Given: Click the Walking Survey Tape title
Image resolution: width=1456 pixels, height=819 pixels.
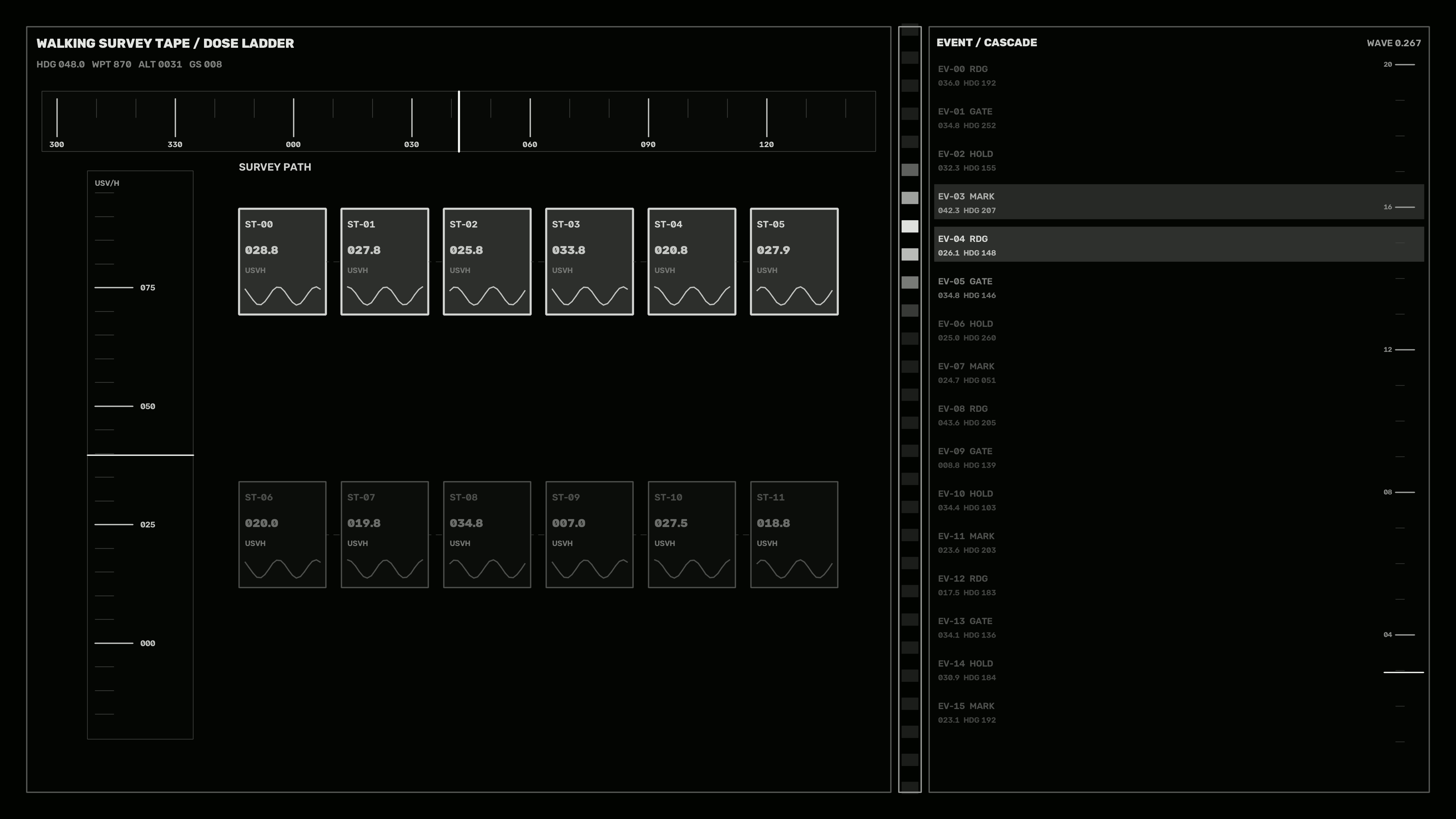Looking at the screenshot, I should point(165,44).
